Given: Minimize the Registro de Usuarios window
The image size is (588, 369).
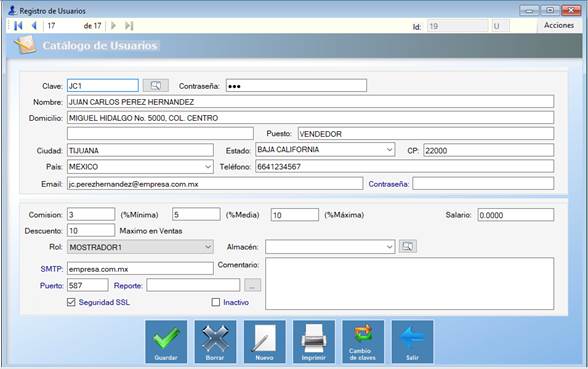Looking at the screenshot, I should click(x=529, y=10).
